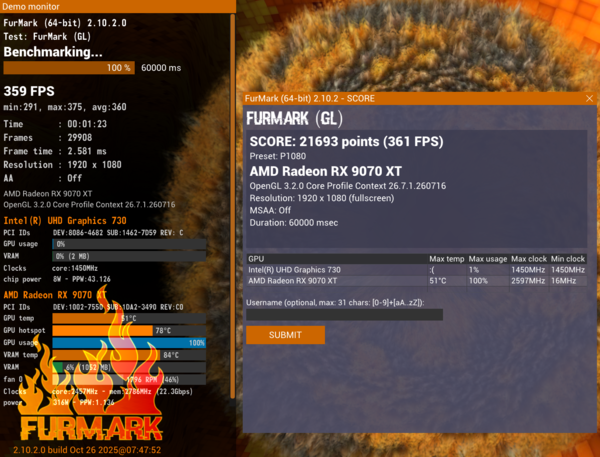Viewport: 600px width, 457px height.
Task: Select Intel(R) UHD Graphics 730 table row
Action: (417, 270)
